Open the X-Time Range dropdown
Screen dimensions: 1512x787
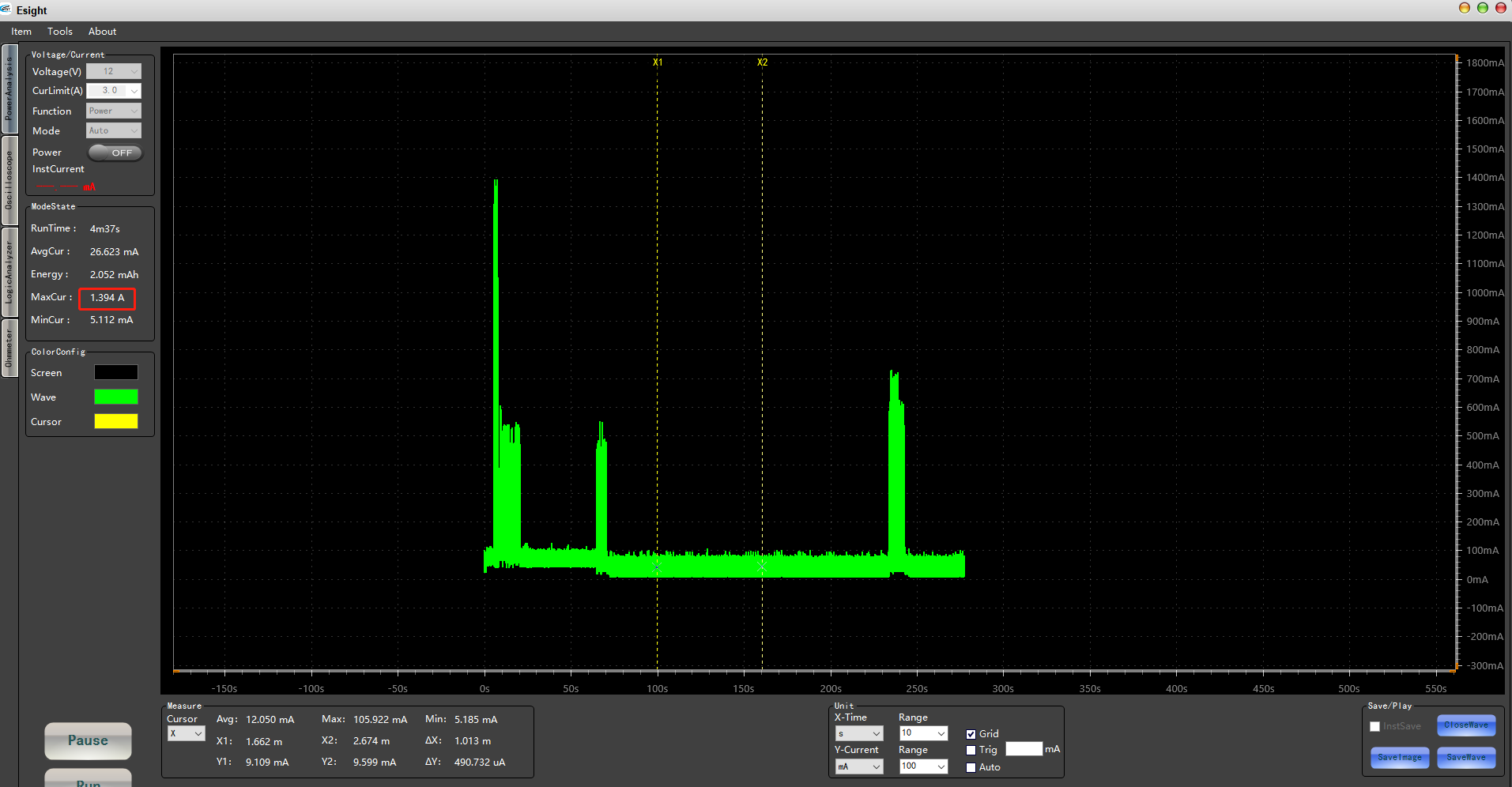[923, 733]
